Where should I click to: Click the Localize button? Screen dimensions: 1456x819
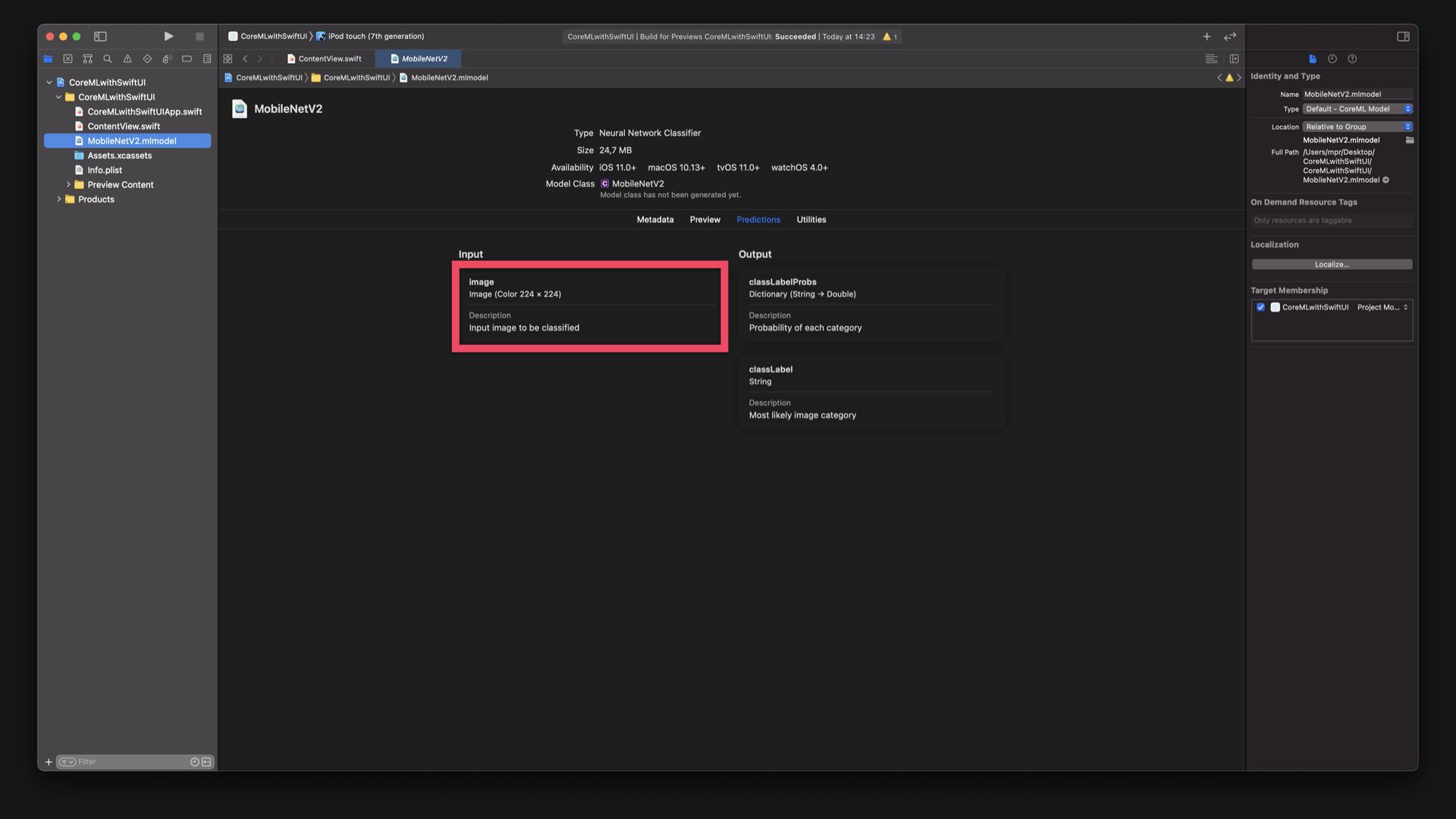tap(1332, 265)
